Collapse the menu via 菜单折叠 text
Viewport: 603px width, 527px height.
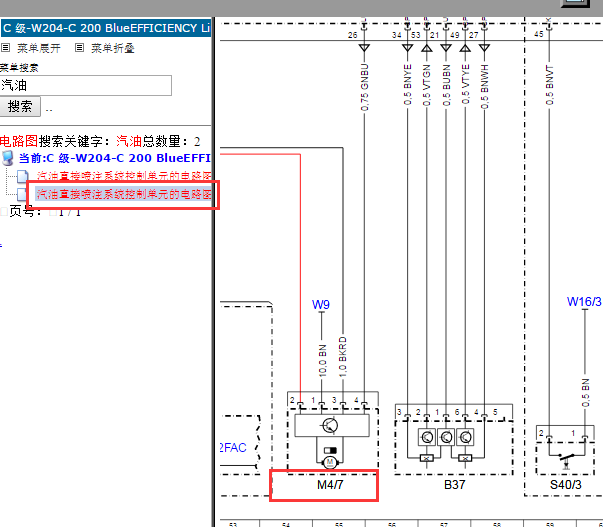(113, 48)
